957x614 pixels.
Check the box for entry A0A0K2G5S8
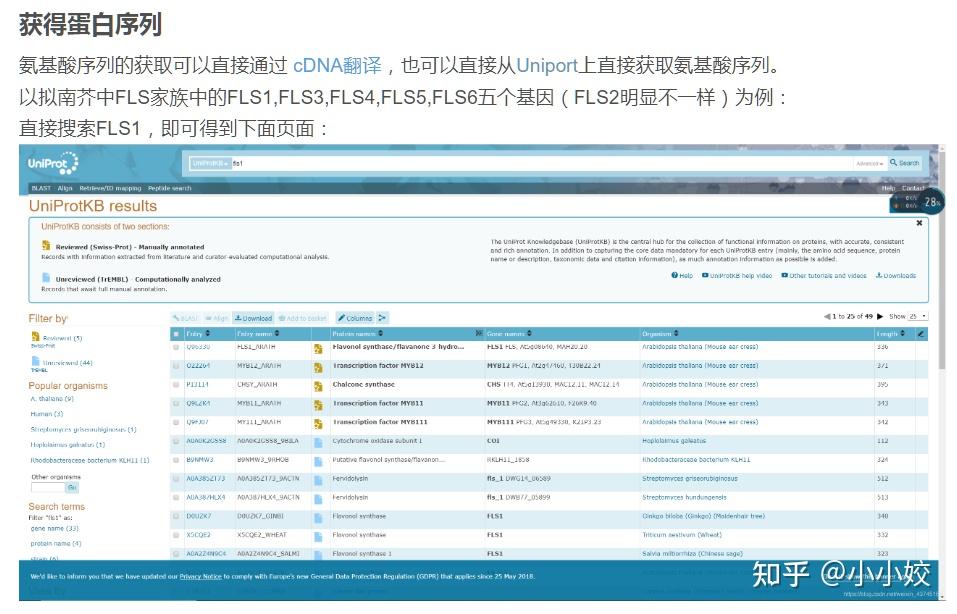(176, 441)
